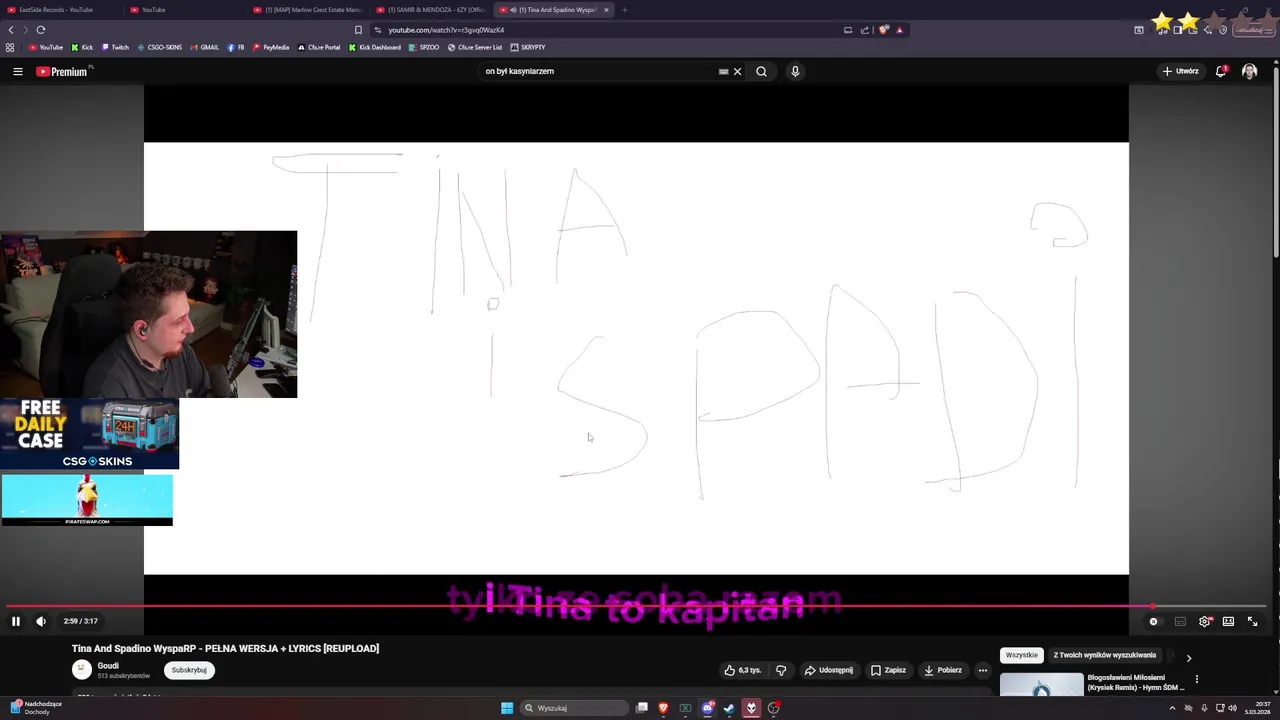
Task: Like the video (6,3 tys.)
Action: (743, 670)
